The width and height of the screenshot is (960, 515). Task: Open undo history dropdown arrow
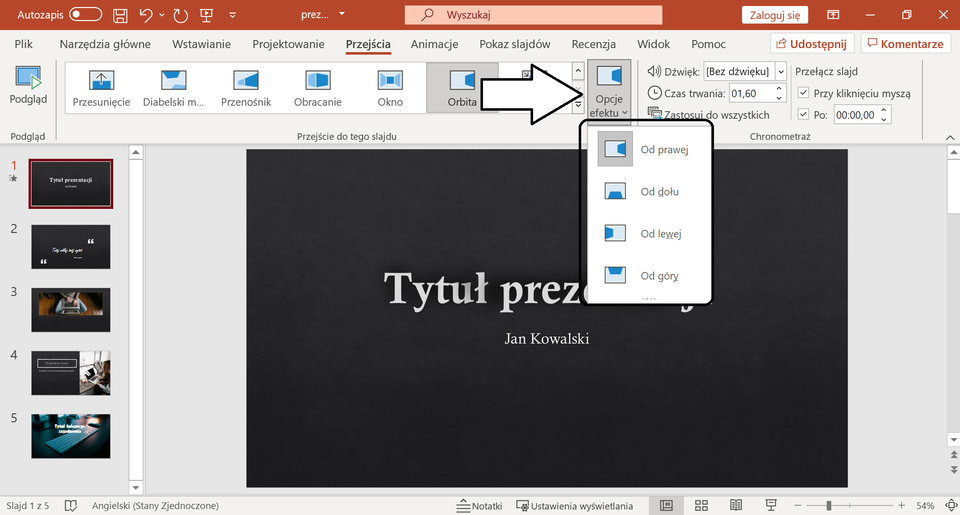pyautogui.click(x=162, y=15)
